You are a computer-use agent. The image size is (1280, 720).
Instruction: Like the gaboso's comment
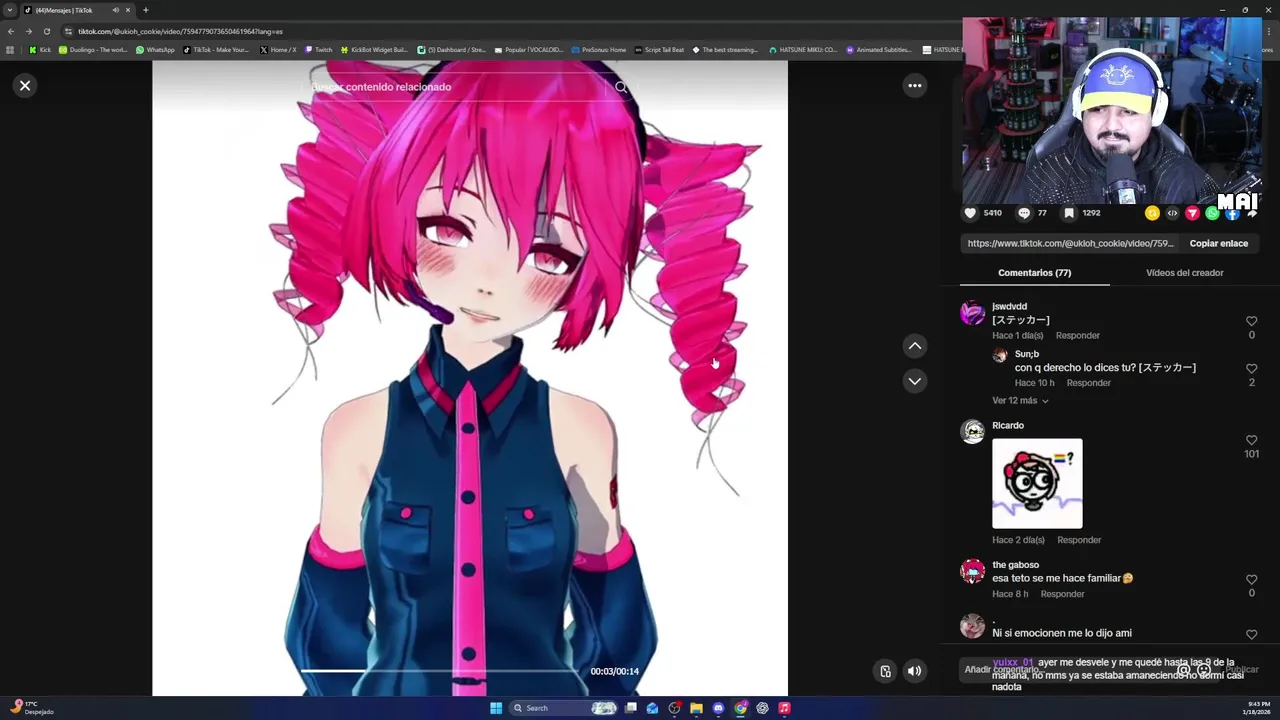1251,579
